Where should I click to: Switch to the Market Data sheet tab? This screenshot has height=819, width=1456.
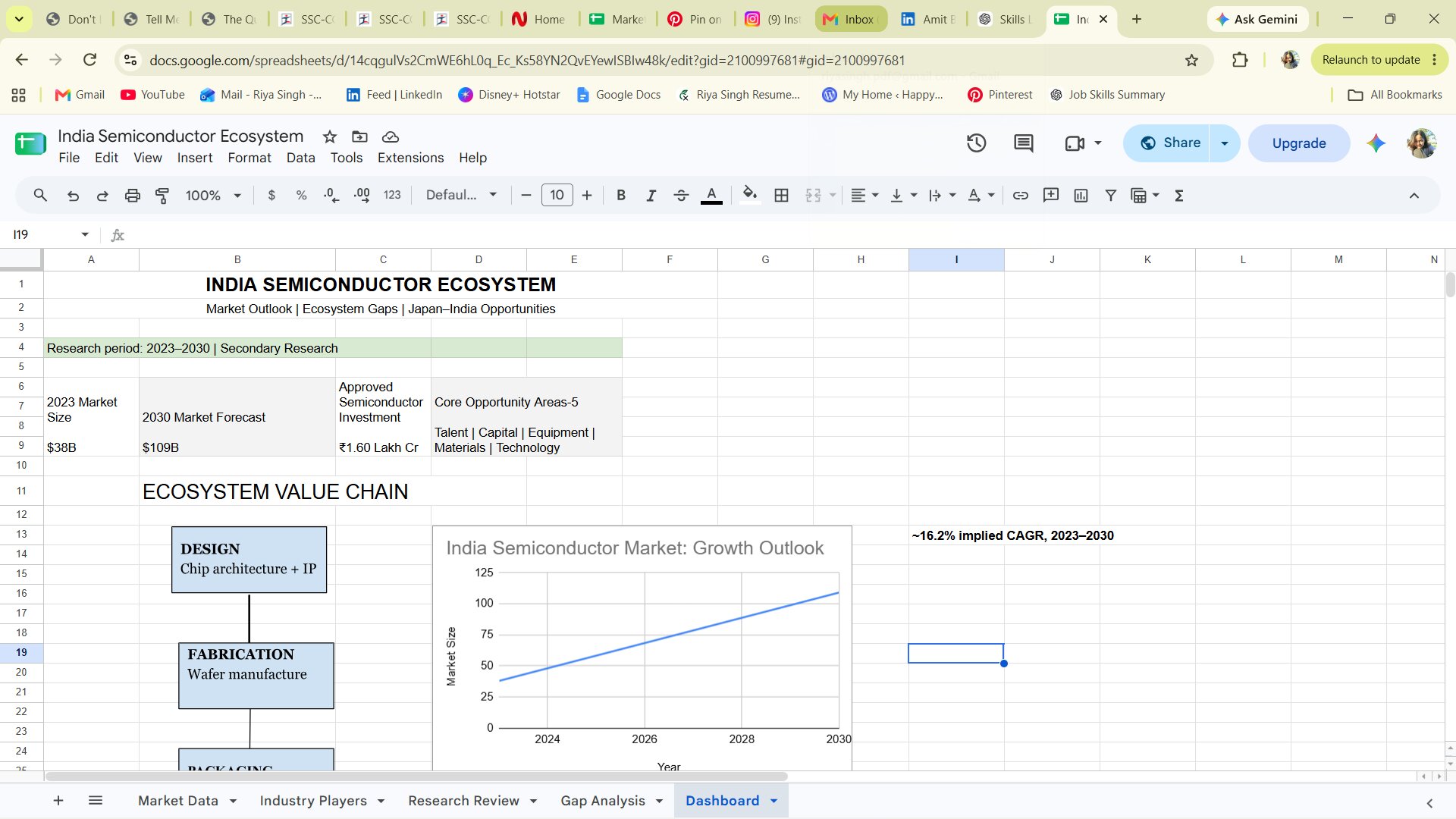[177, 801]
